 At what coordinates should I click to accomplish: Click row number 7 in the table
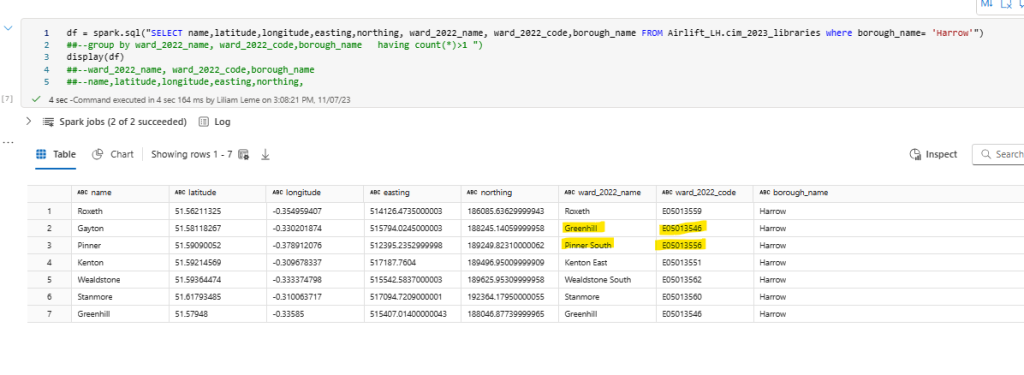click(x=49, y=314)
